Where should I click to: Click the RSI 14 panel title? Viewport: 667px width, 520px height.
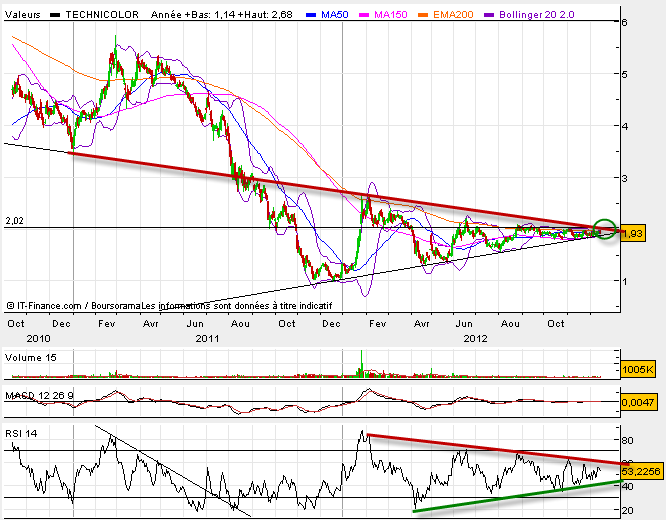click(x=25, y=432)
